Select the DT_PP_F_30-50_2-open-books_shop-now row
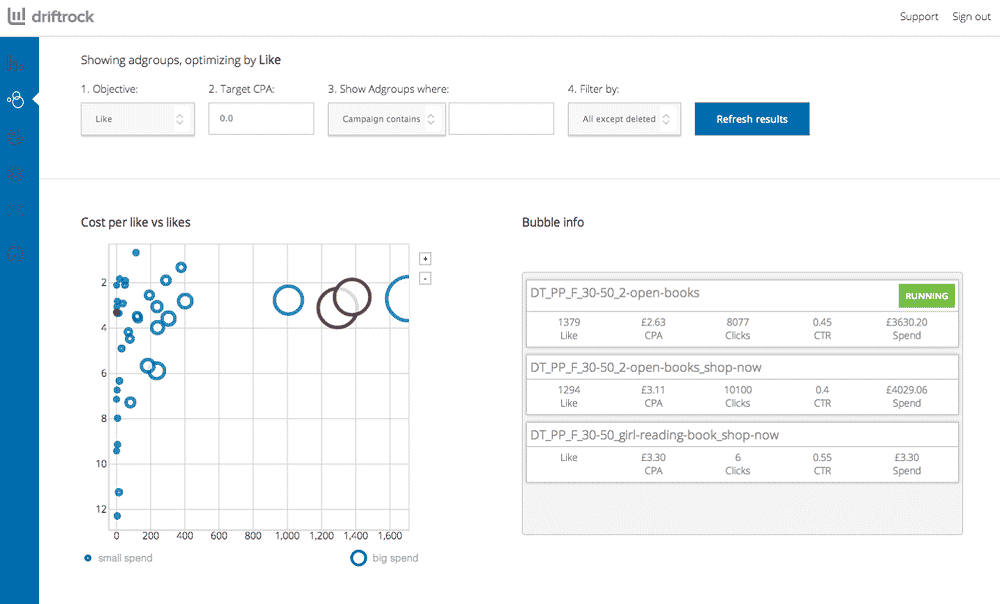 740,367
